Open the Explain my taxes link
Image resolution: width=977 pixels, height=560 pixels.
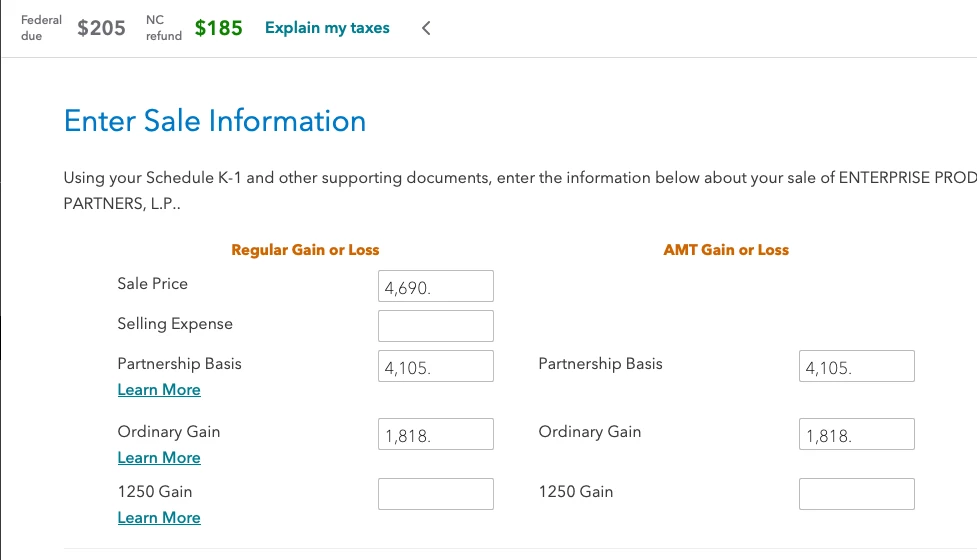[327, 28]
